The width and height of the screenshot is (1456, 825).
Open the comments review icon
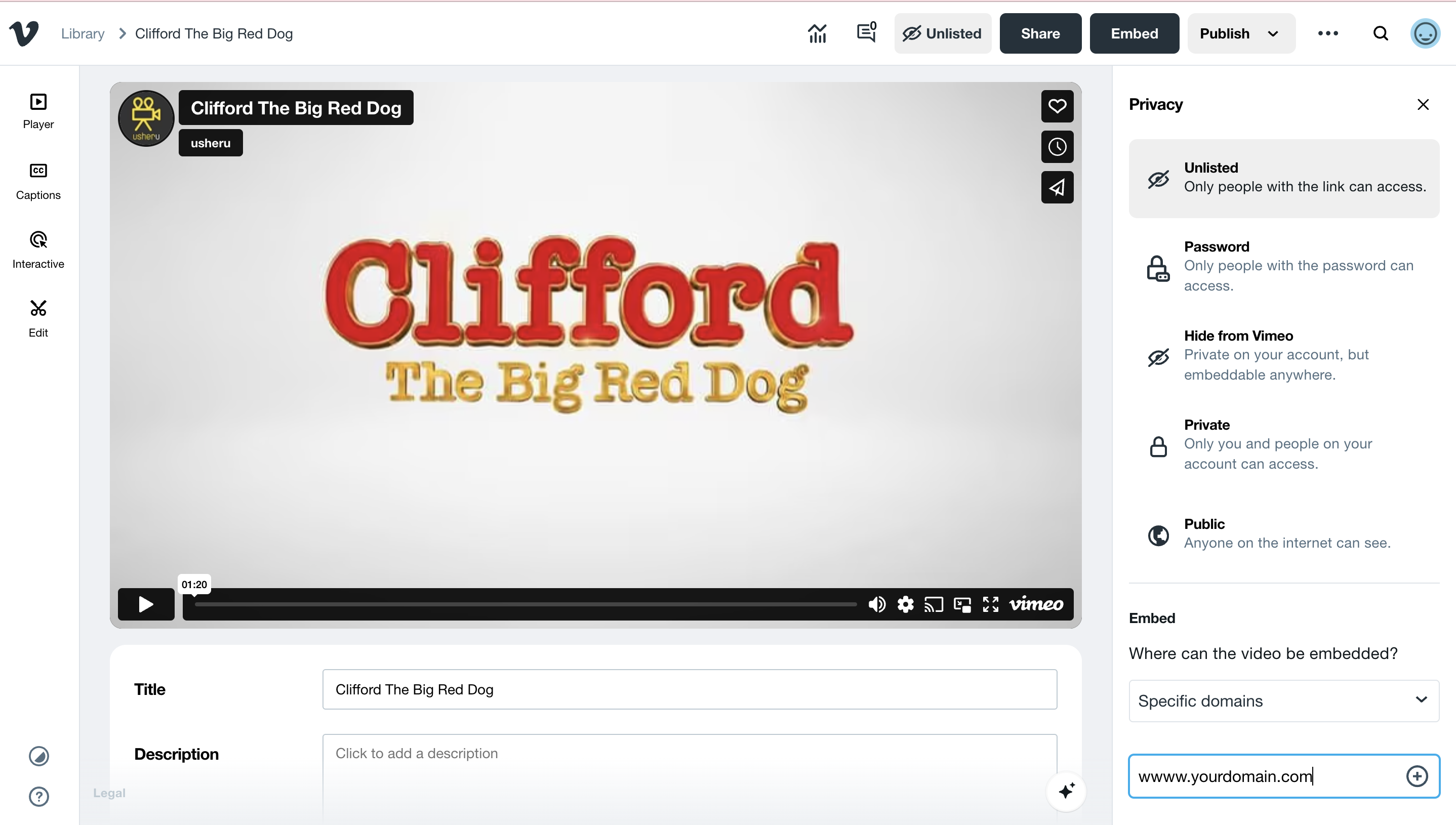[x=867, y=33]
